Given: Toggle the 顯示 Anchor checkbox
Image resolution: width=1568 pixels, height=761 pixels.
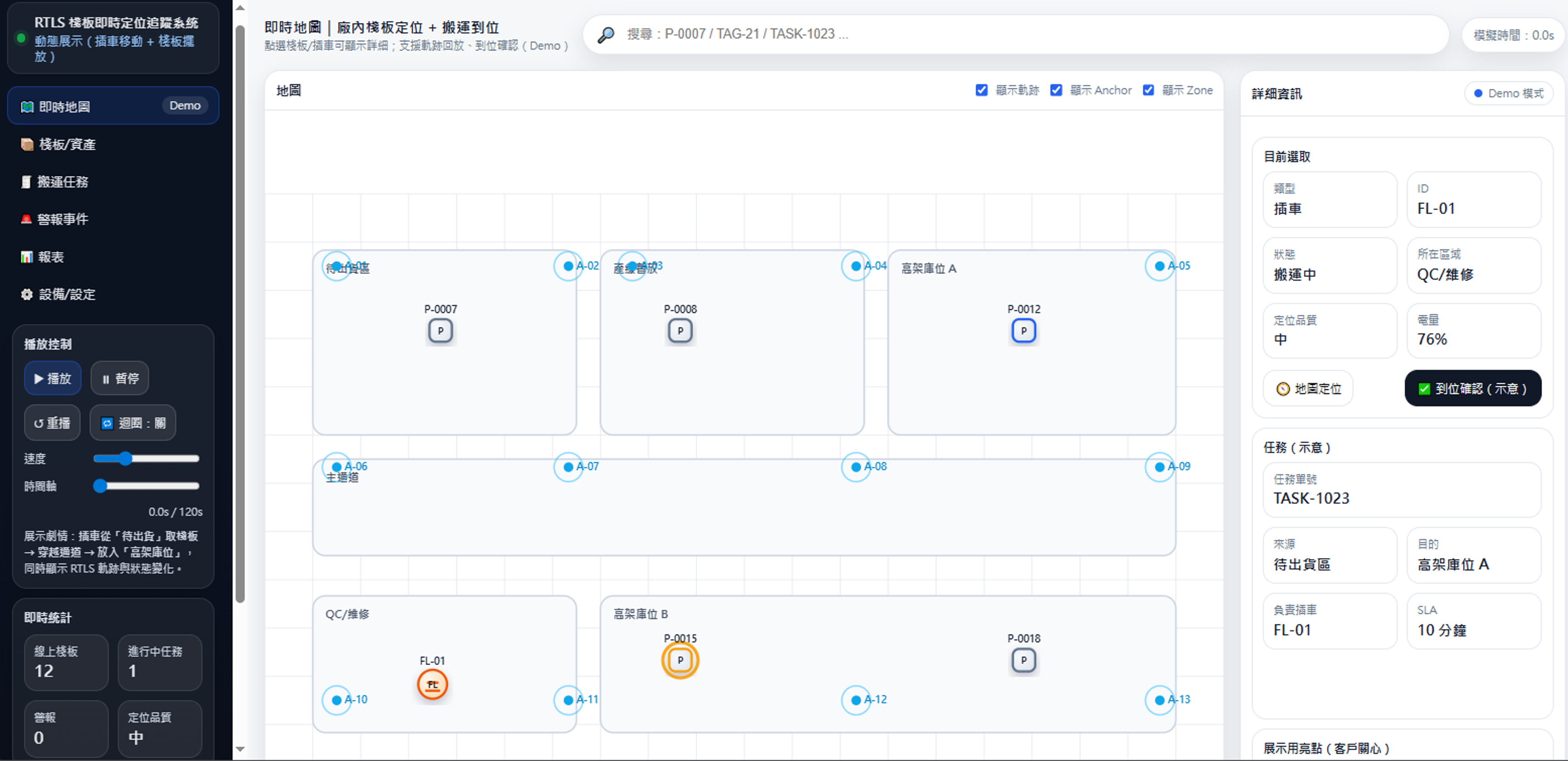Looking at the screenshot, I should click(x=1056, y=90).
